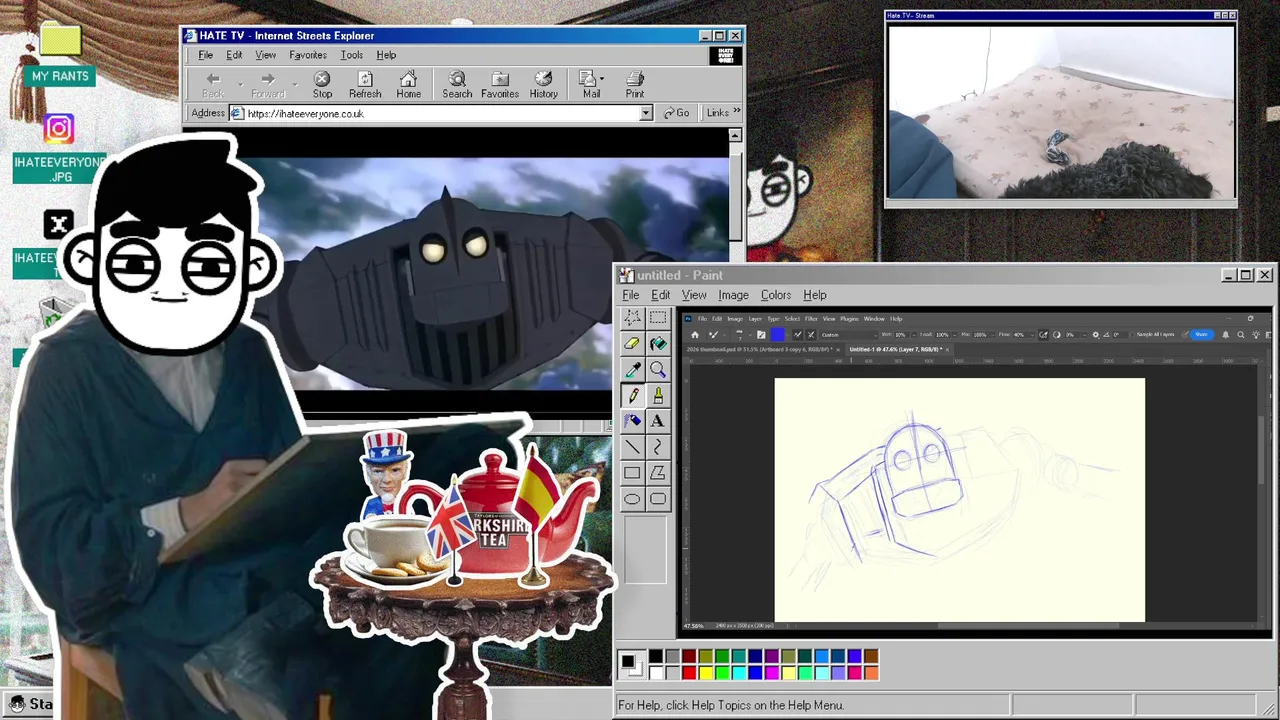The height and width of the screenshot is (720, 1280).
Task: Select the Free-Form Select tool in Paint
Action: click(x=632, y=318)
